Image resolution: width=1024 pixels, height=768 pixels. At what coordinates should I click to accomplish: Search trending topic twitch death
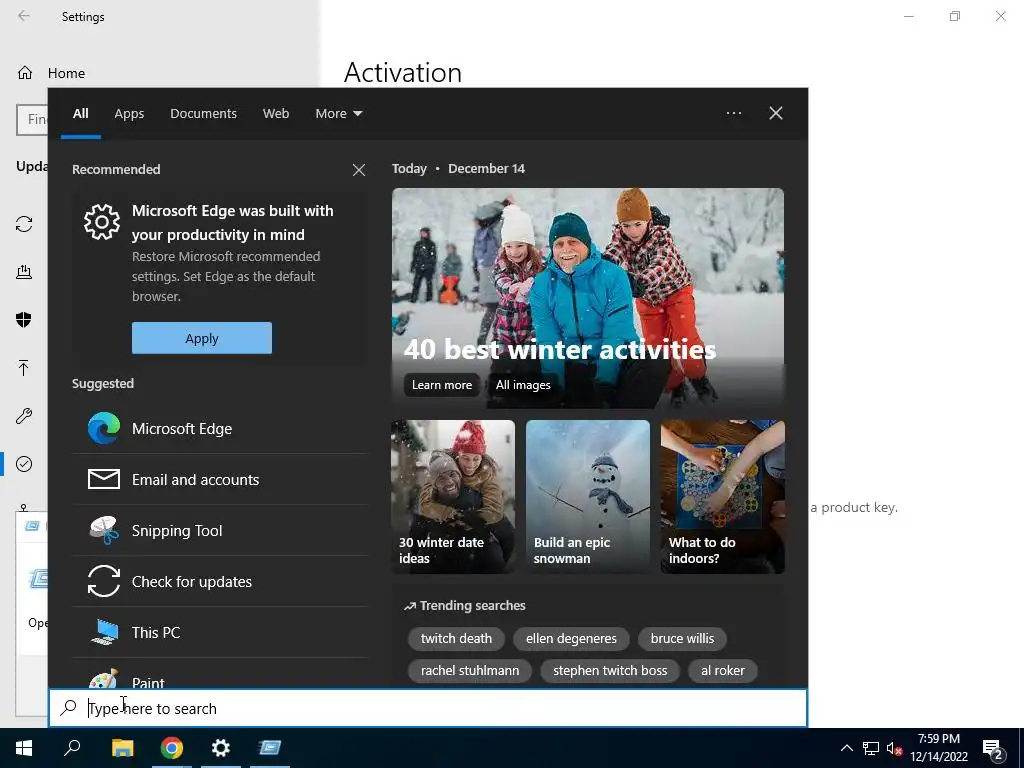pyautogui.click(x=456, y=639)
